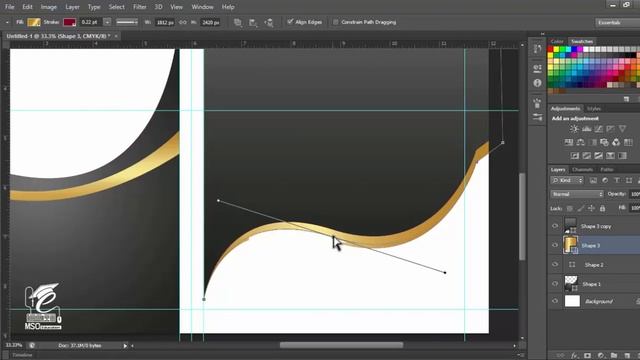Viewport: 640px width, 360px height.
Task: Add a Channel Mixer adjustment
Action: [616, 142]
